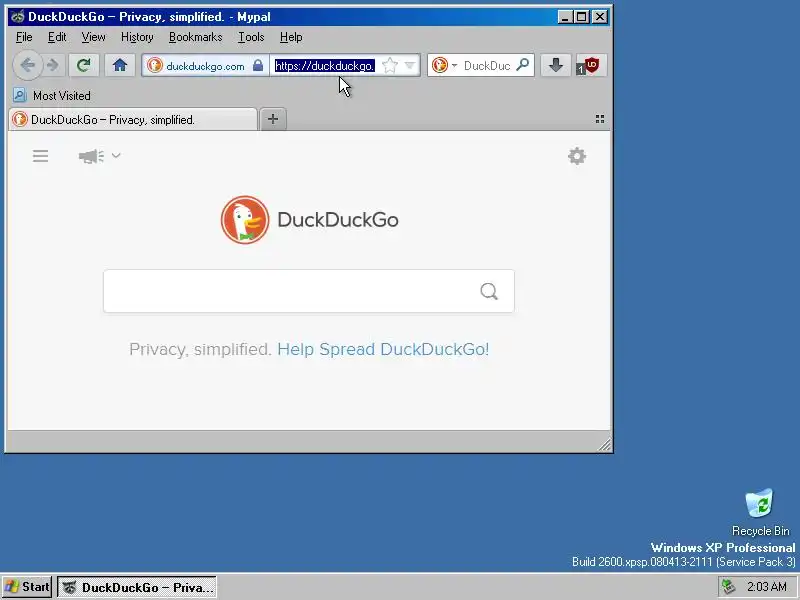800x600 pixels.
Task: Open the DuckDuckGo hamburger menu
Action: 40,156
